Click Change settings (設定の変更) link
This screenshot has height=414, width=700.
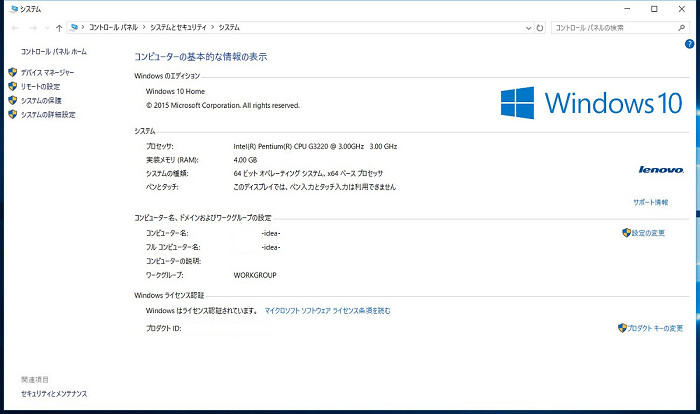point(648,233)
